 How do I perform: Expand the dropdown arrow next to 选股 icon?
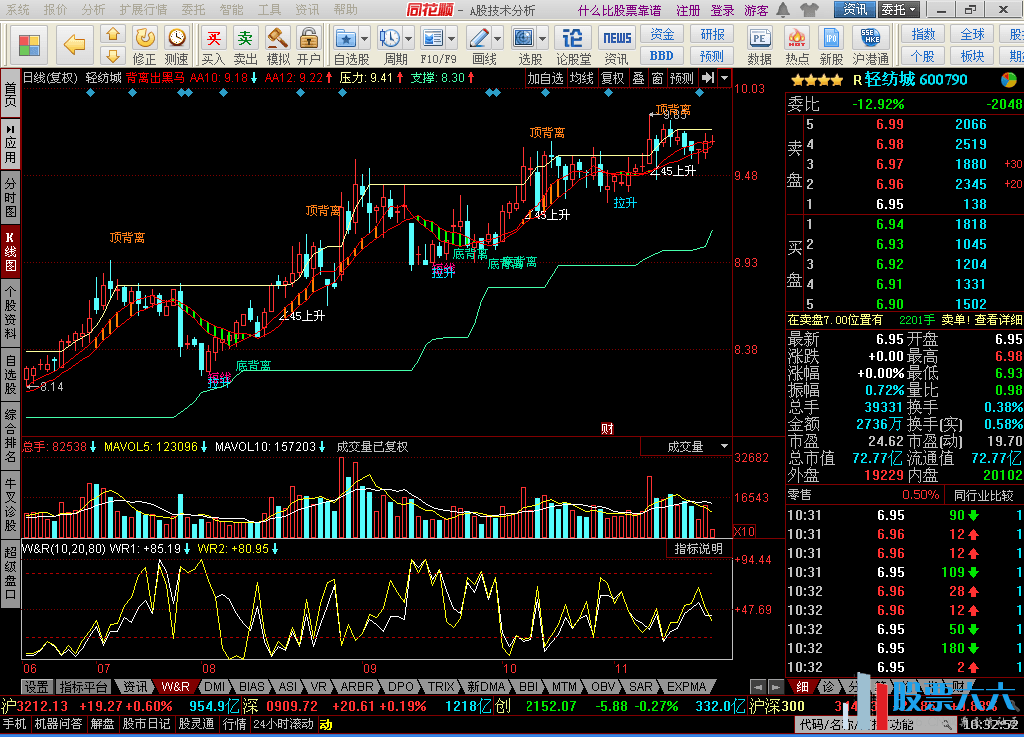click(543, 39)
